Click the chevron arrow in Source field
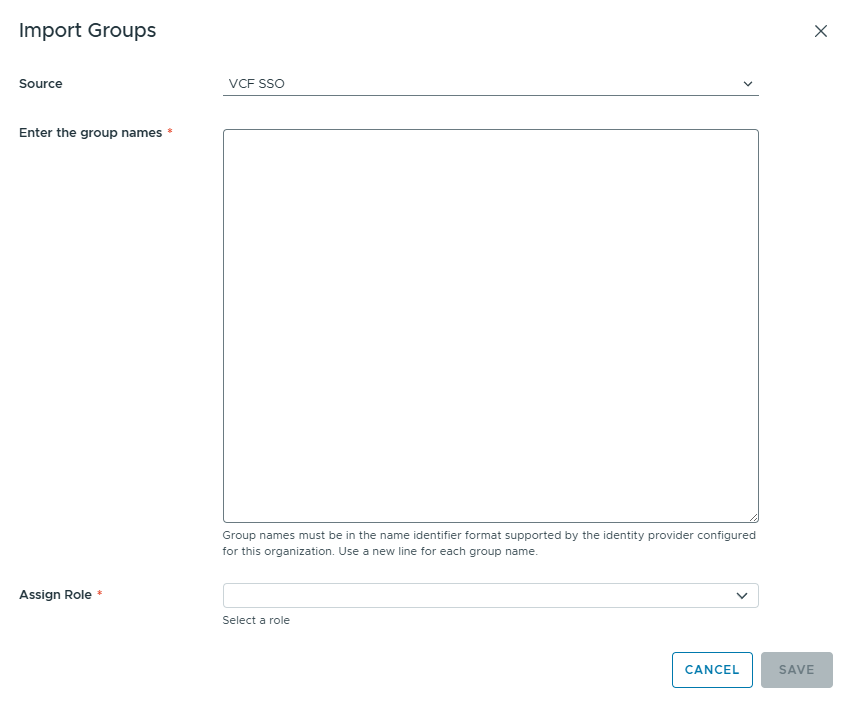This screenshot has height=701, width=850. [748, 84]
